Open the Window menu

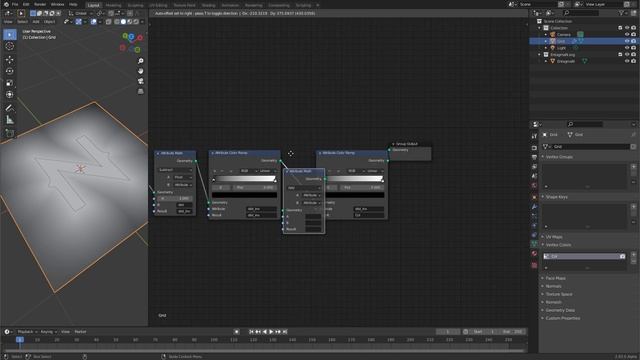(x=58, y=4)
